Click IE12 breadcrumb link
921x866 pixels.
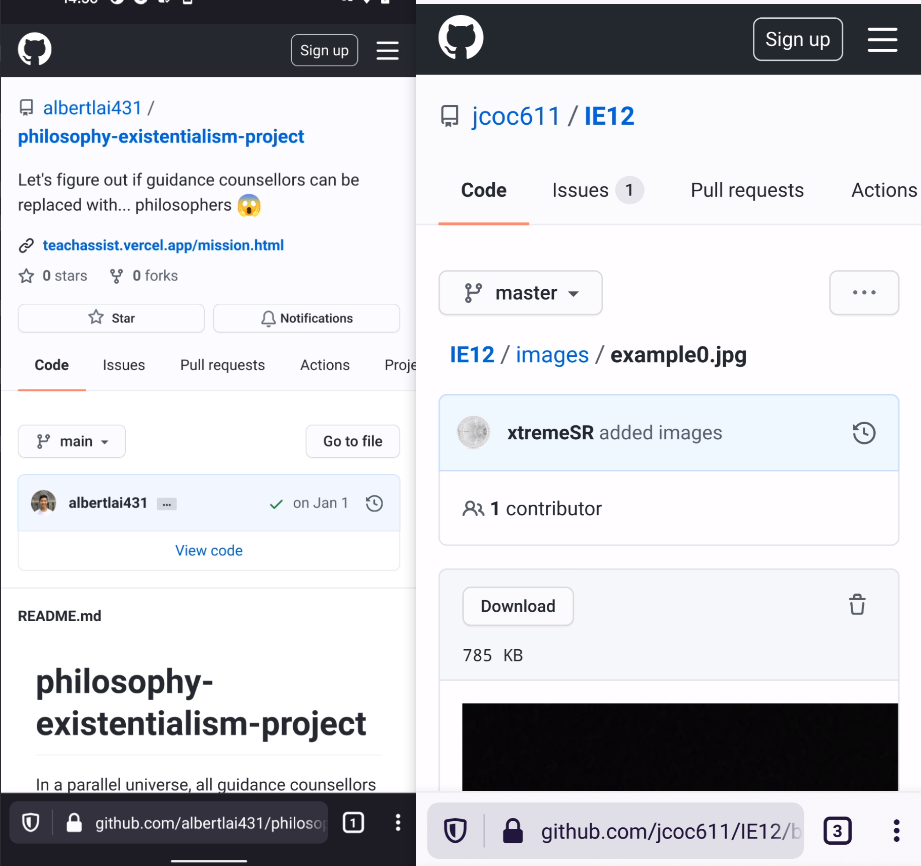click(x=472, y=355)
